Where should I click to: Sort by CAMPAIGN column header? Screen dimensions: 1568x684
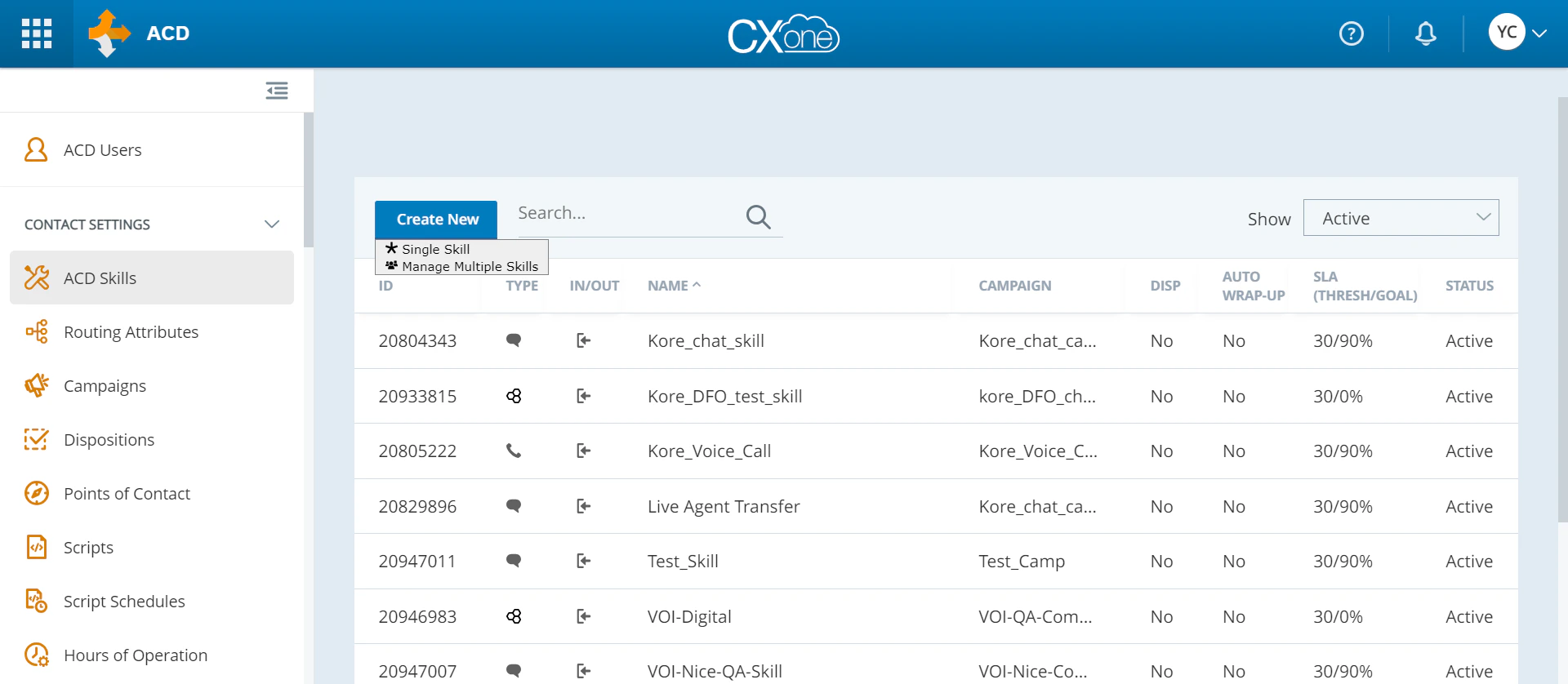click(x=1015, y=286)
